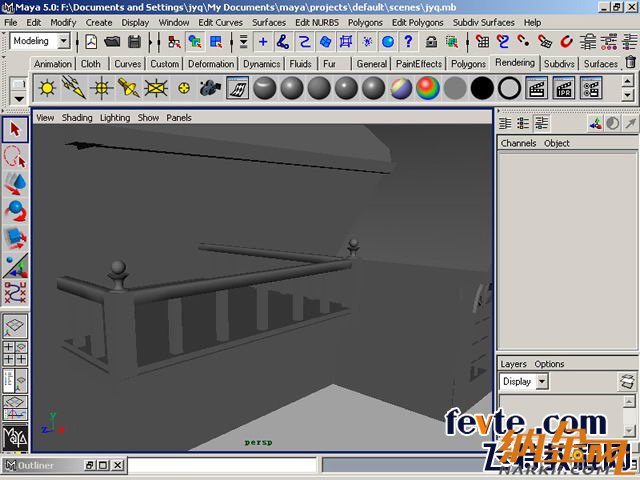Image resolution: width=640 pixels, height=480 pixels.
Task: Create a new layer using layer icon
Action: point(626,382)
